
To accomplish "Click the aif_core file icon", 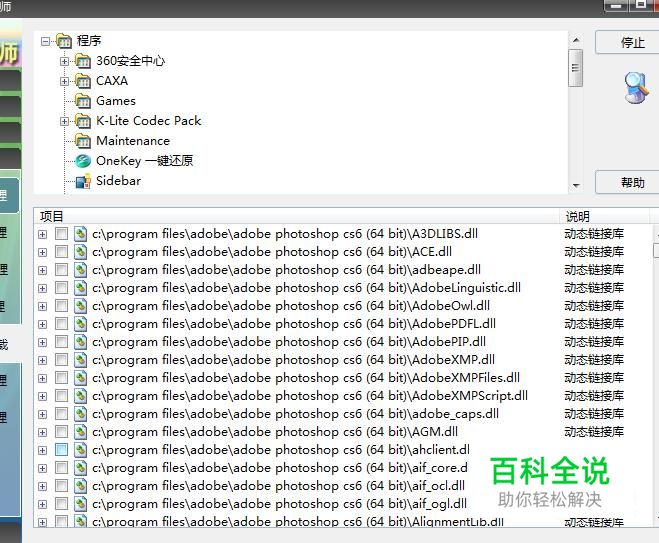I will point(80,468).
